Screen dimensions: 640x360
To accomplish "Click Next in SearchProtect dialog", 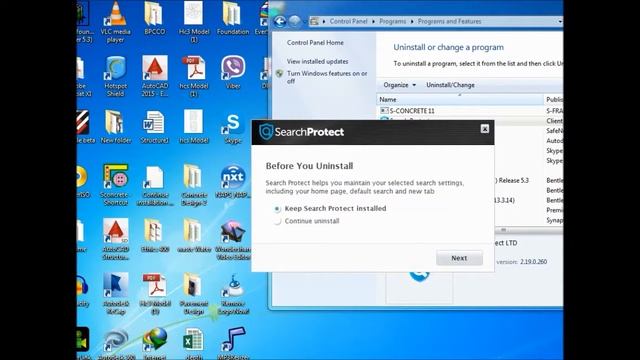I will click(459, 258).
